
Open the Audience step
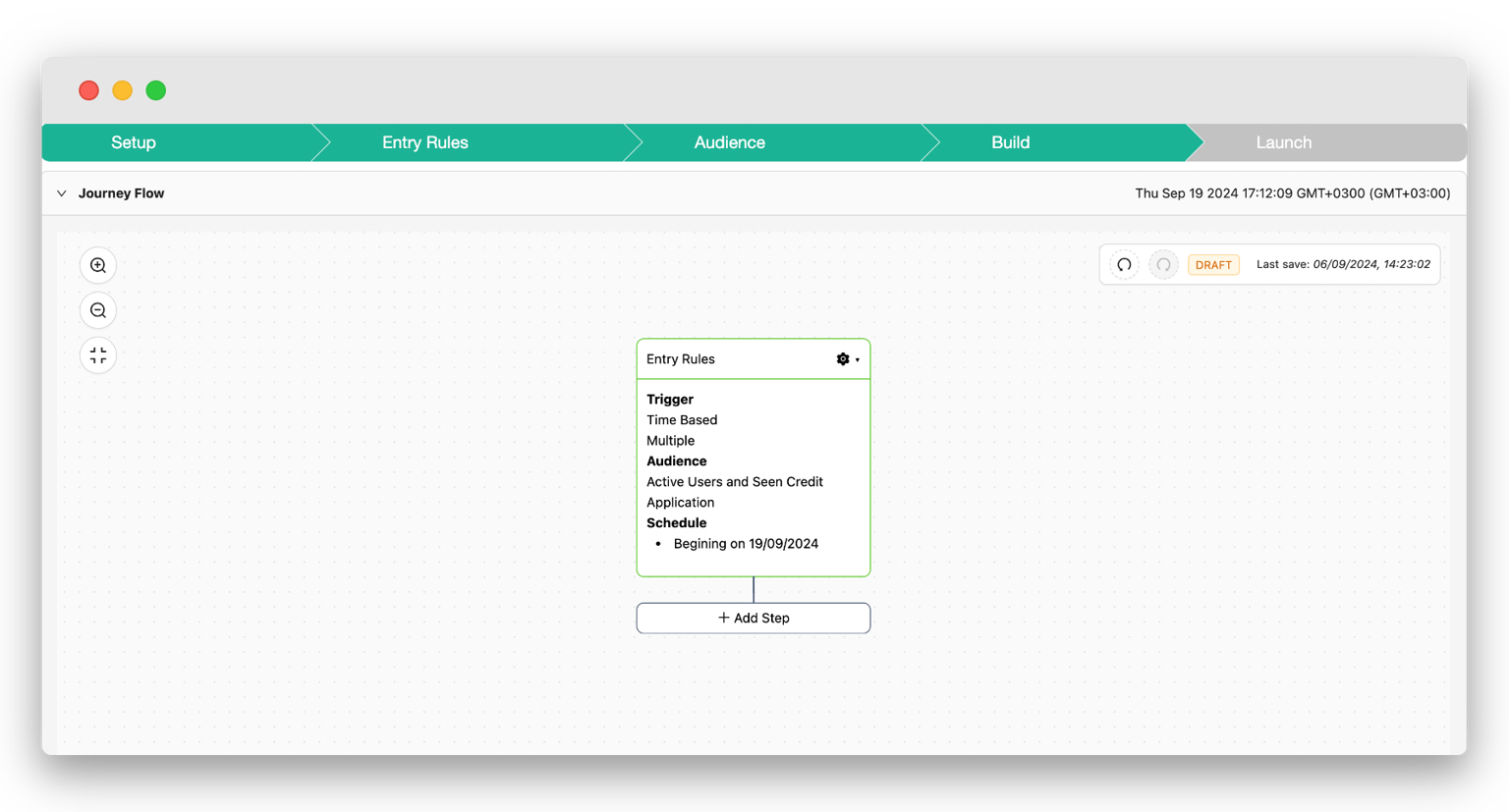[729, 142]
